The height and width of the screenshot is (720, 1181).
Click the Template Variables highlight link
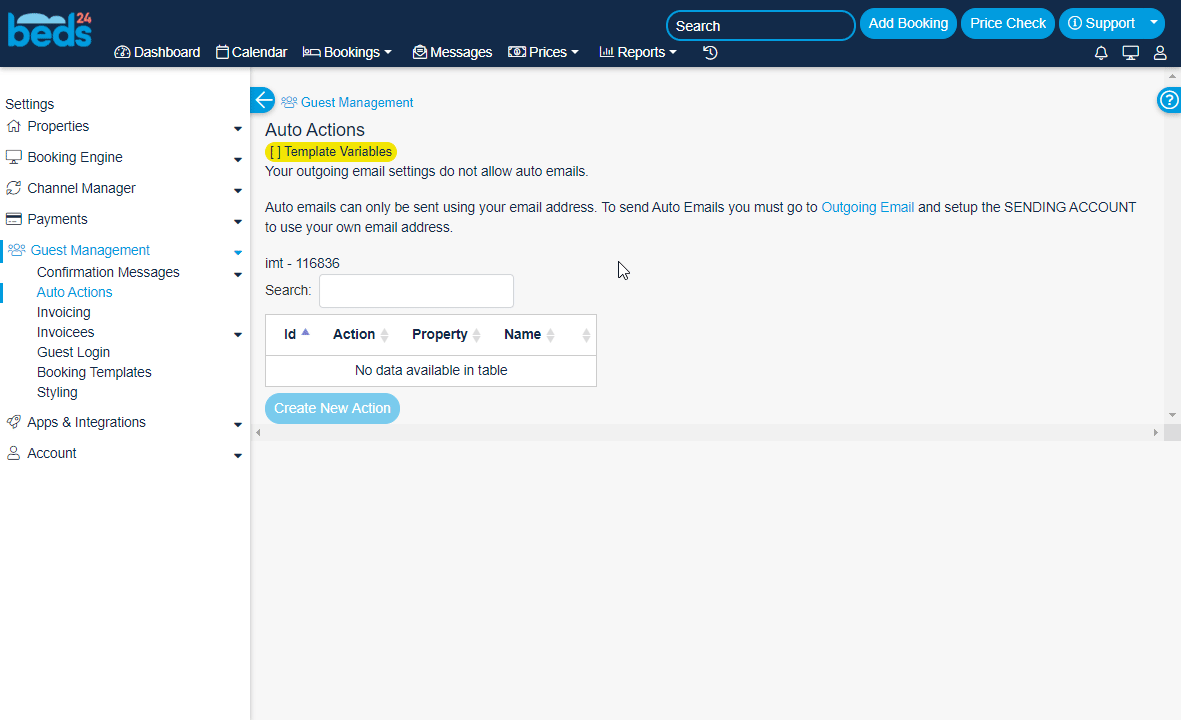(331, 151)
